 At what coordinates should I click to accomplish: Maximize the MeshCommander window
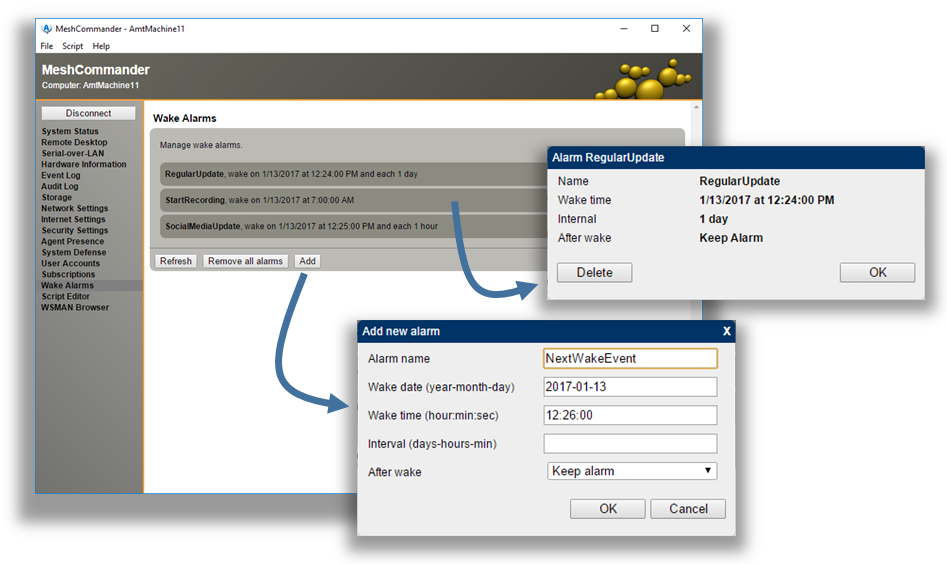point(655,28)
